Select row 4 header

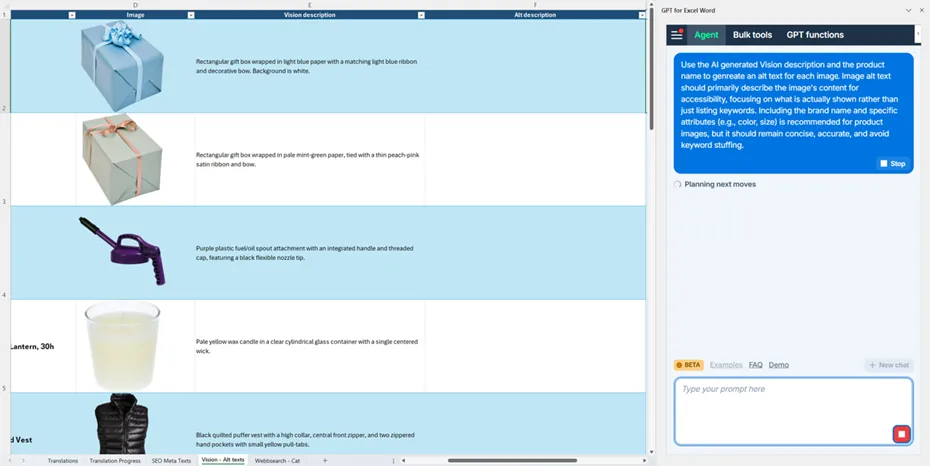coord(5,253)
